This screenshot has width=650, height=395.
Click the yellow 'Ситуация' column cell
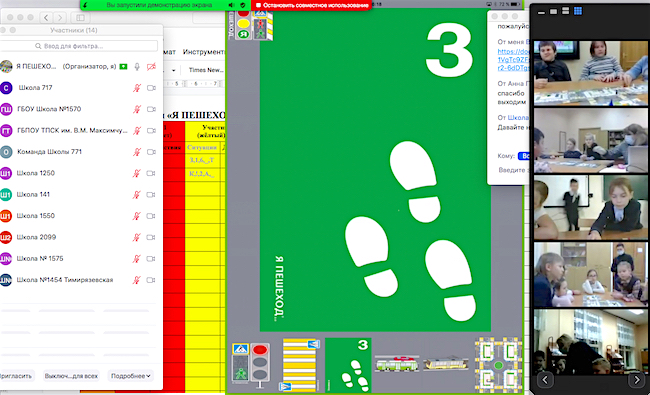202,147
